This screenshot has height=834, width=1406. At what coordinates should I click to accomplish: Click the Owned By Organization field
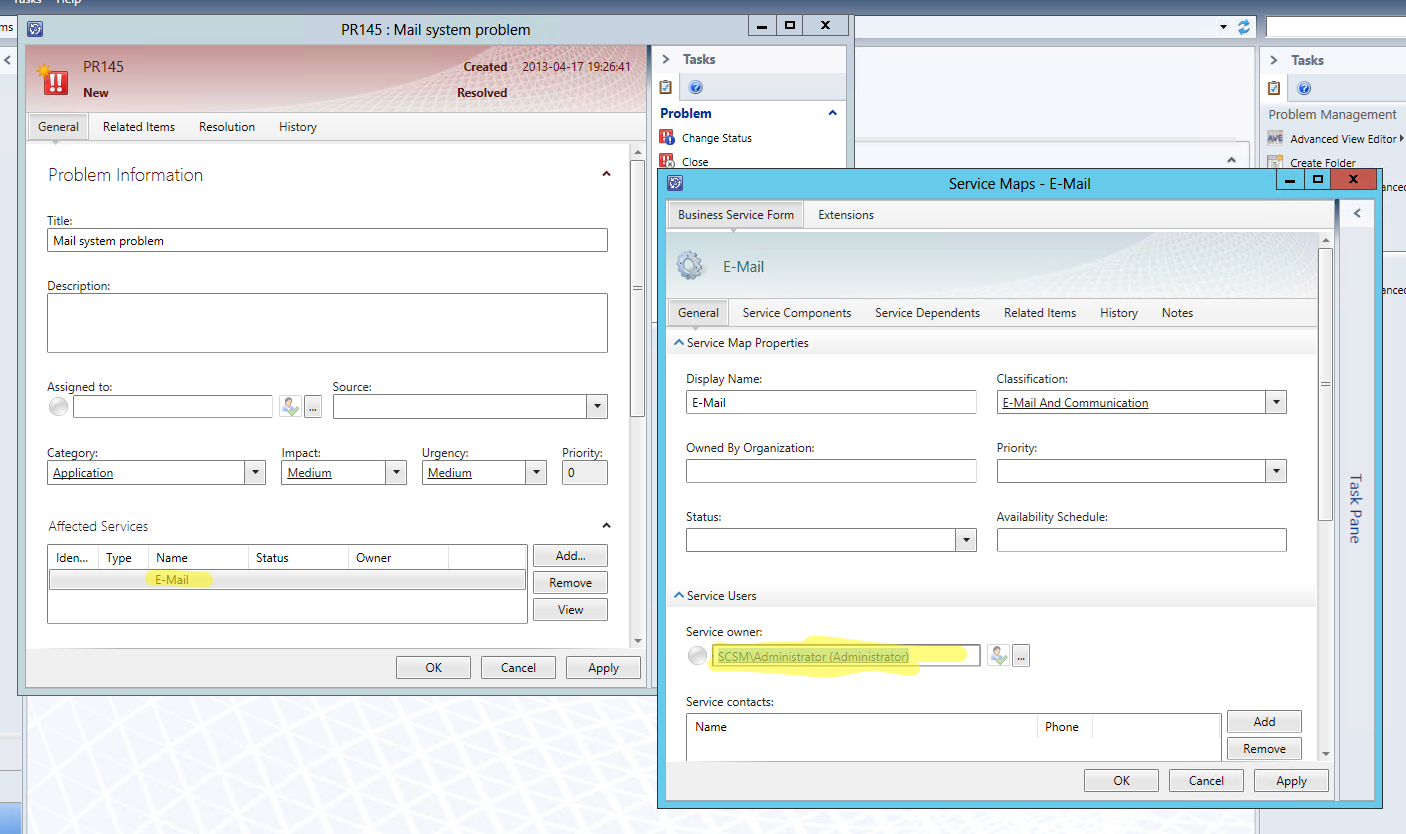tap(831, 471)
